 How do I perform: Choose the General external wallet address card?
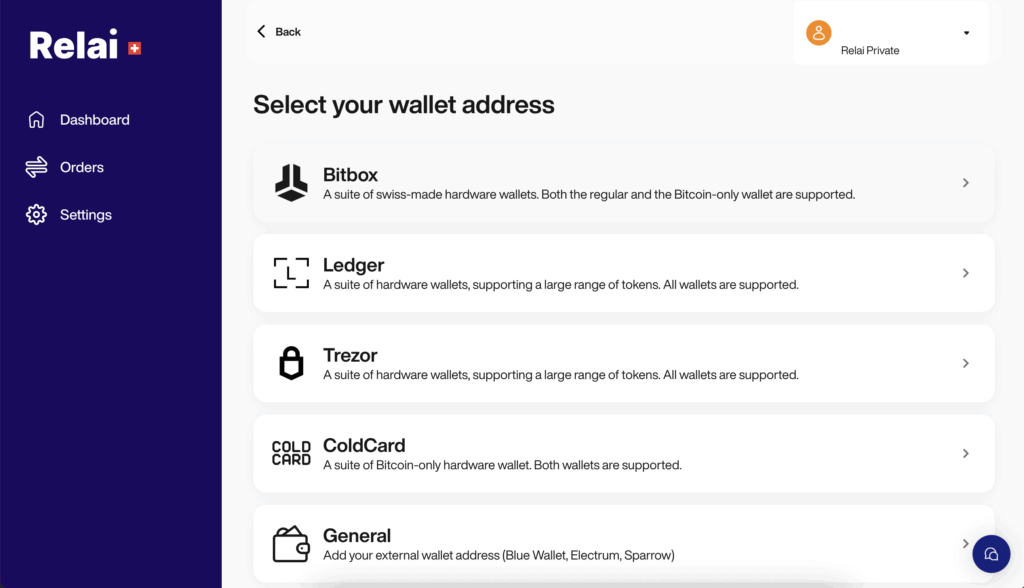[x=624, y=544]
